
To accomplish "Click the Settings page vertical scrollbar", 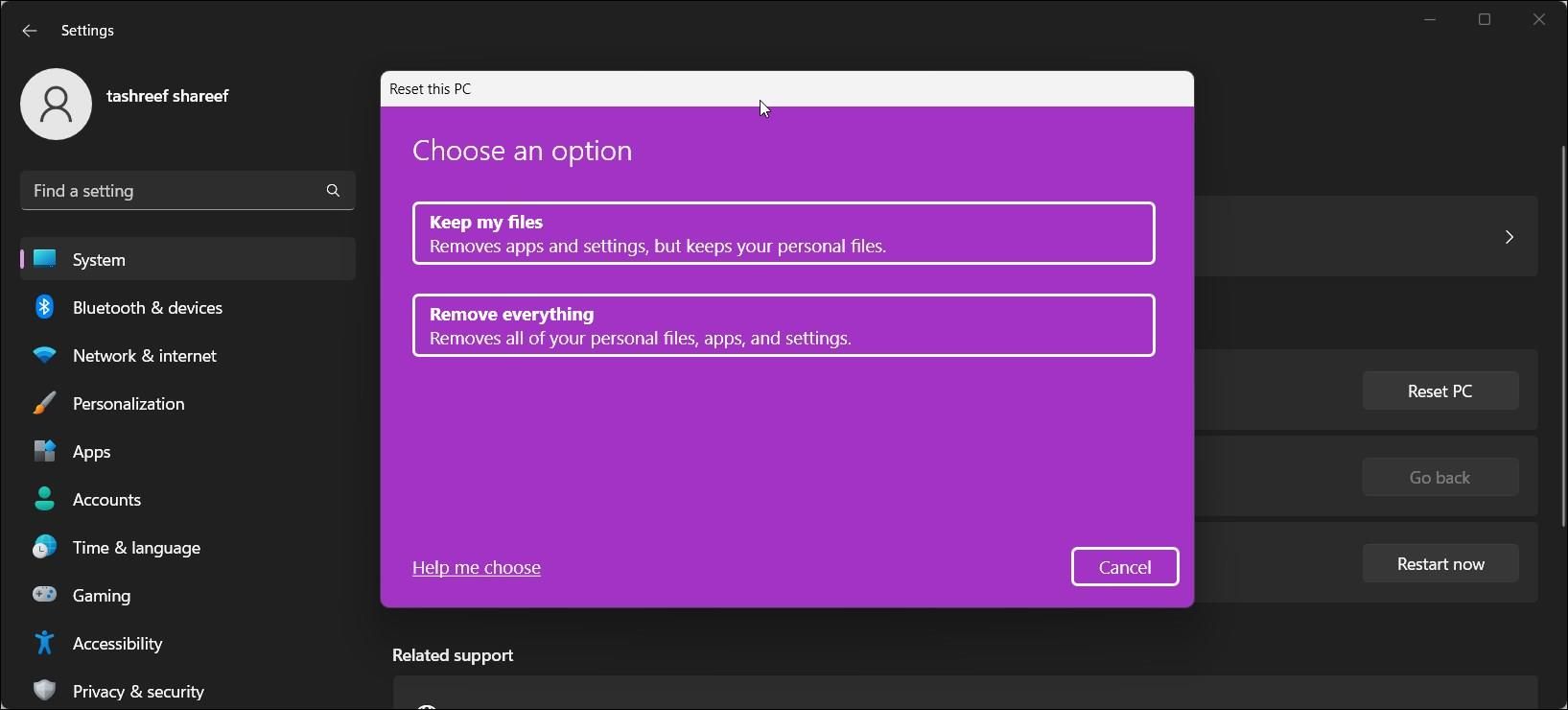I will pos(1563,336).
